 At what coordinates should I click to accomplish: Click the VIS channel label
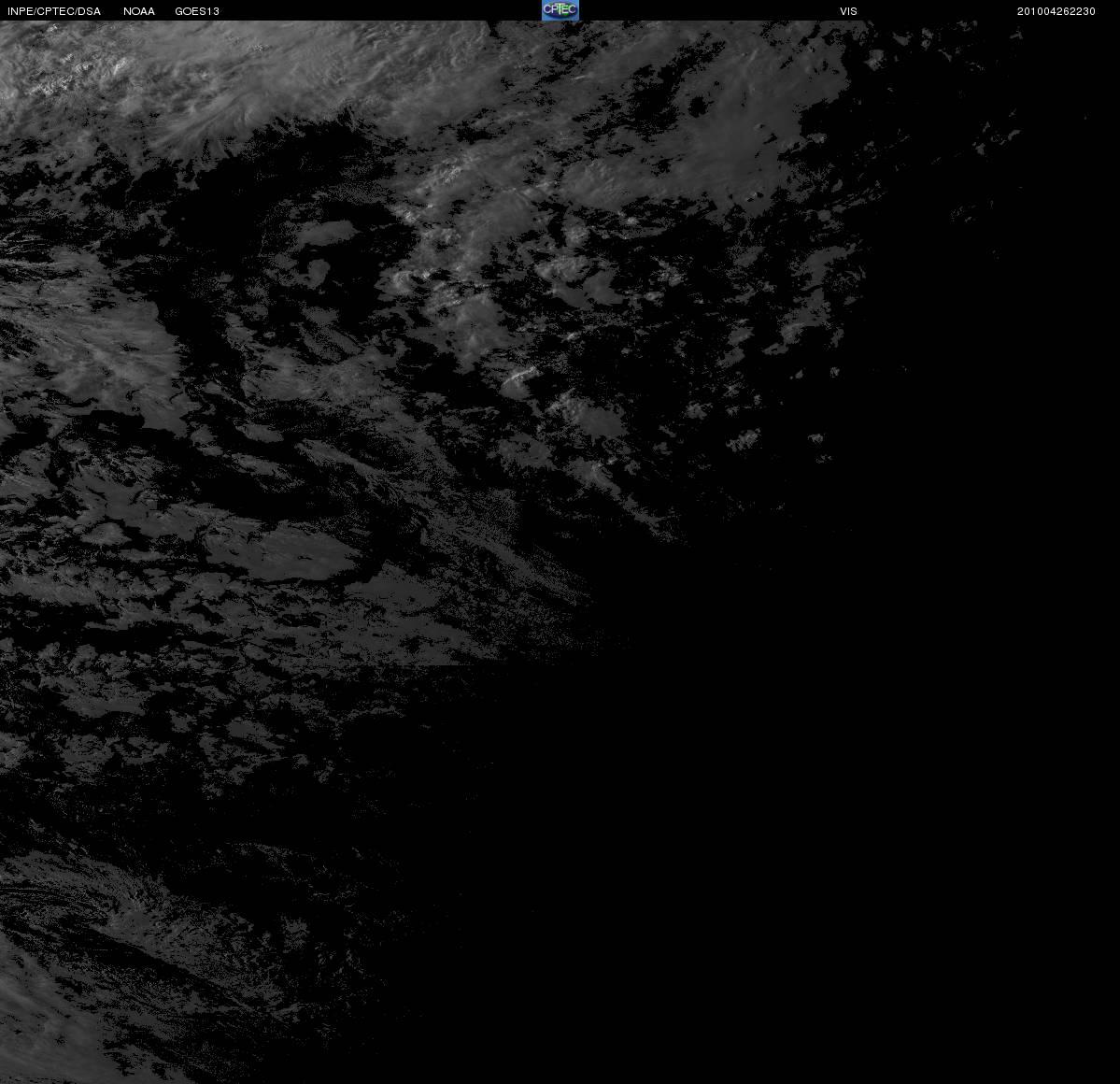click(848, 11)
